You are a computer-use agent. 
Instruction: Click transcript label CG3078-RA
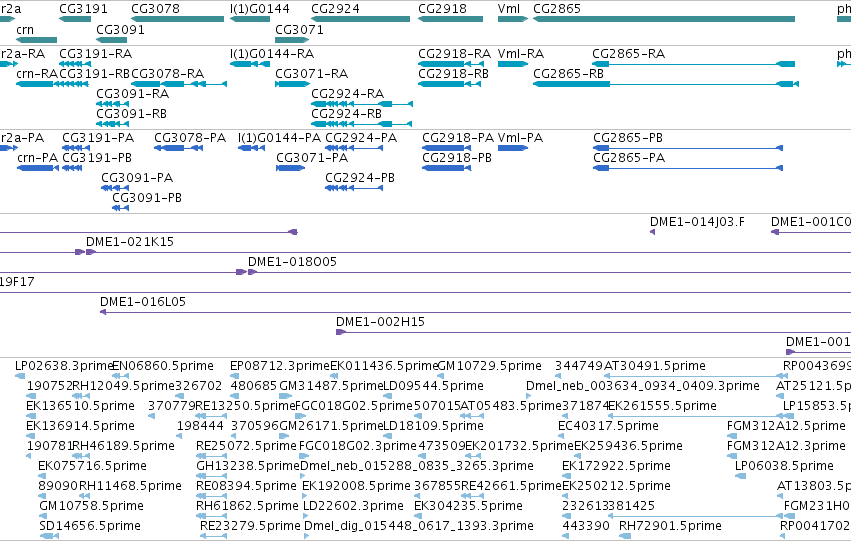point(168,74)
